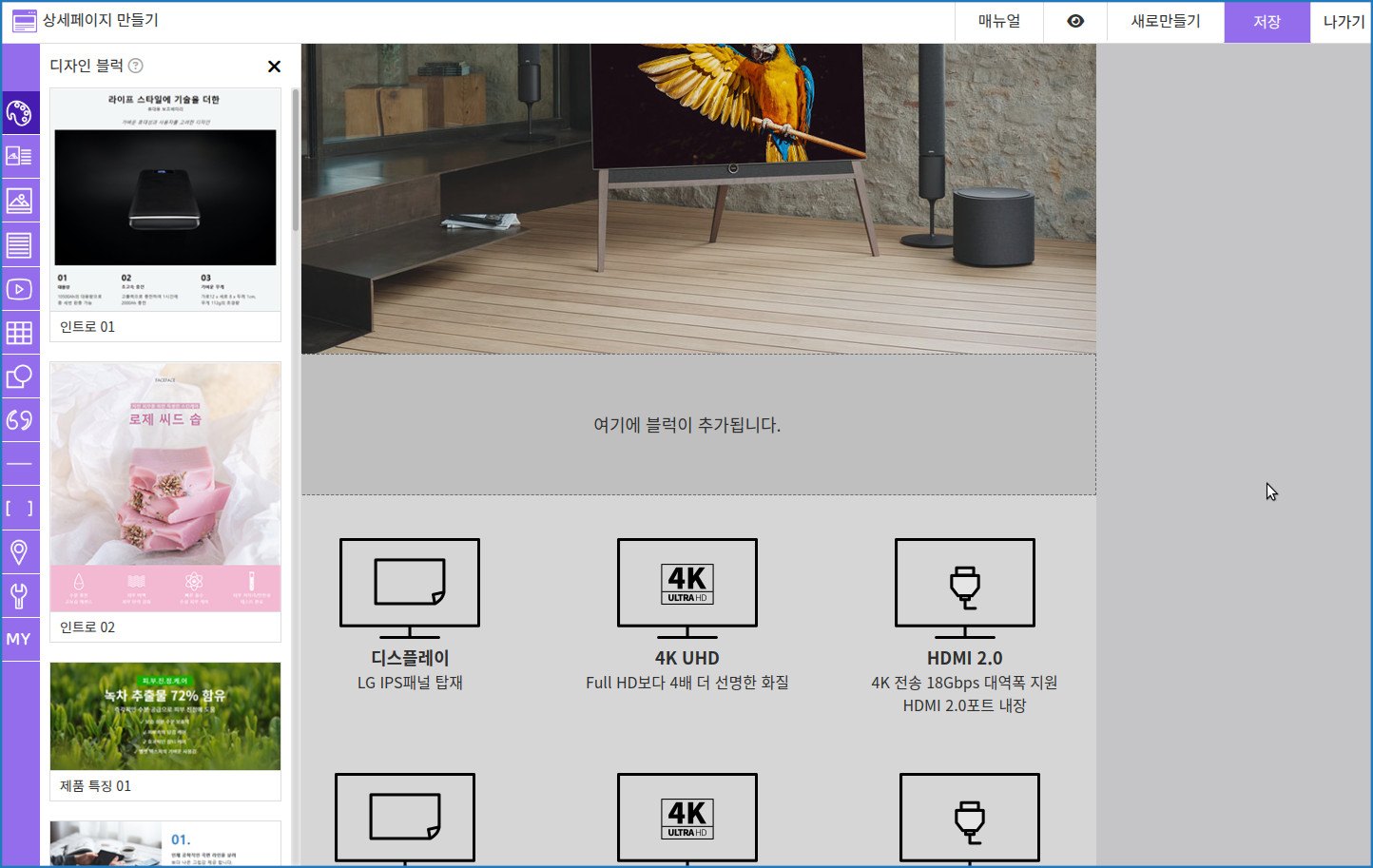Open the image-with-text block tool
Screen dimensions: 1373x868
point(20,157)
